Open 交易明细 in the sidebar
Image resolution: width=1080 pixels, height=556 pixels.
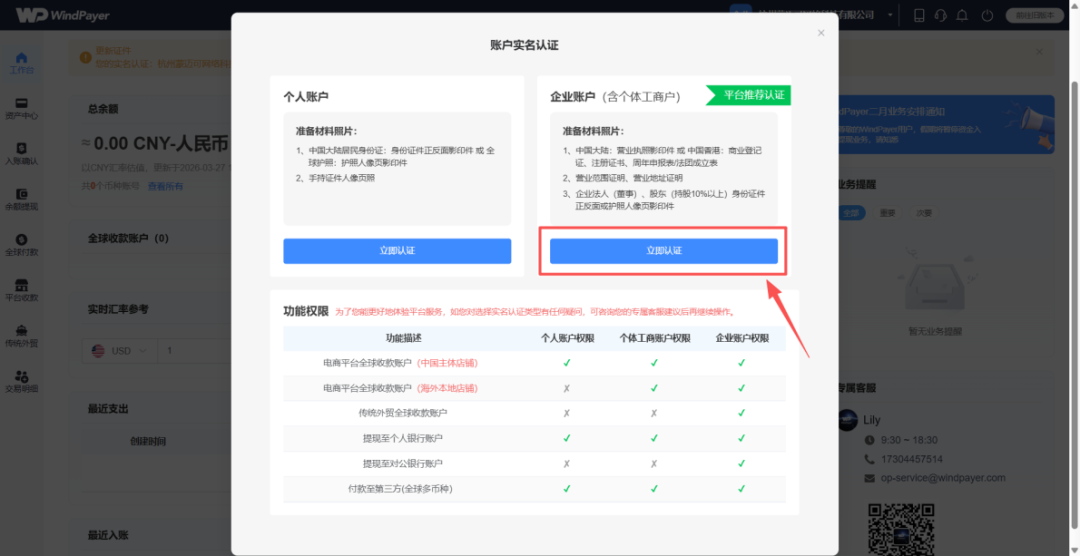tap(21, 382)
